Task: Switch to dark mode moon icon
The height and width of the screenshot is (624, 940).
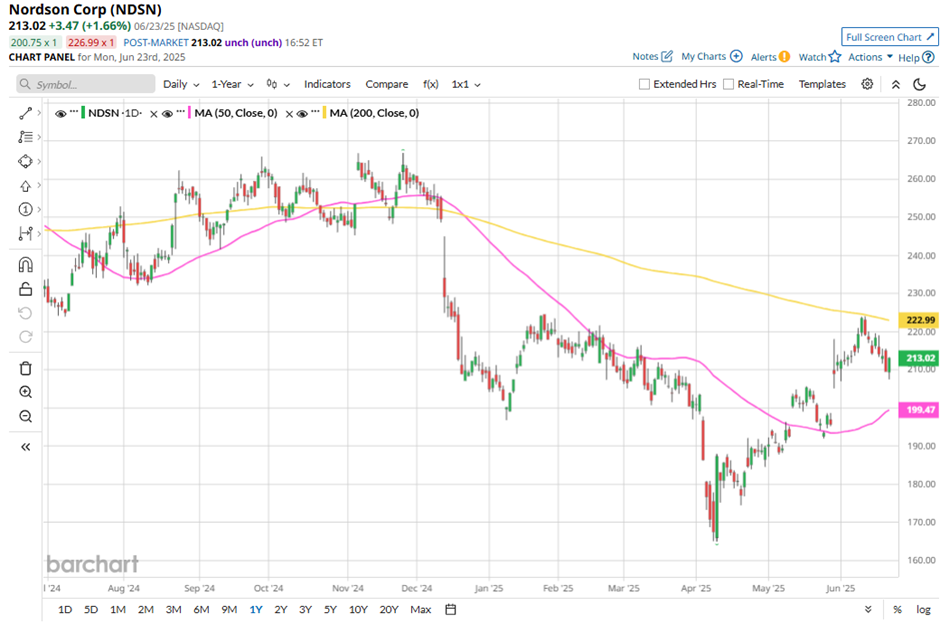Action: pos(918,84)
